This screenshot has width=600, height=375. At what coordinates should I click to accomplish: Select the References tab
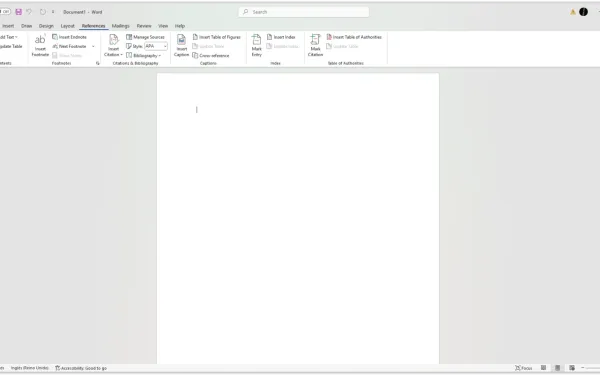[x=93, y=26]
